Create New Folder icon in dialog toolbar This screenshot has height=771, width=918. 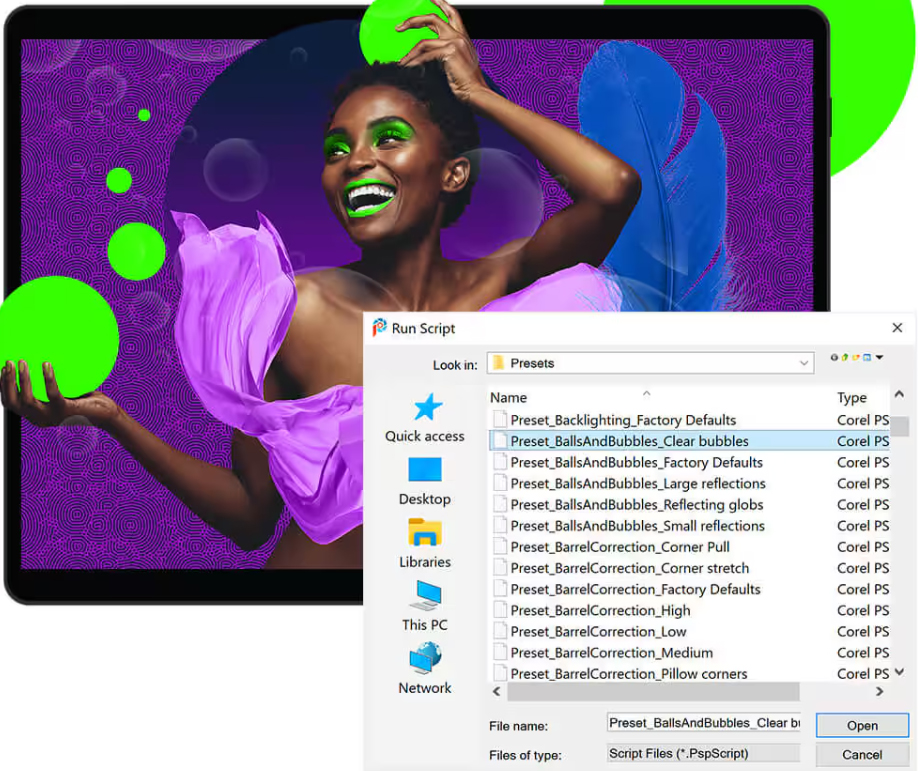click(856, 358)
